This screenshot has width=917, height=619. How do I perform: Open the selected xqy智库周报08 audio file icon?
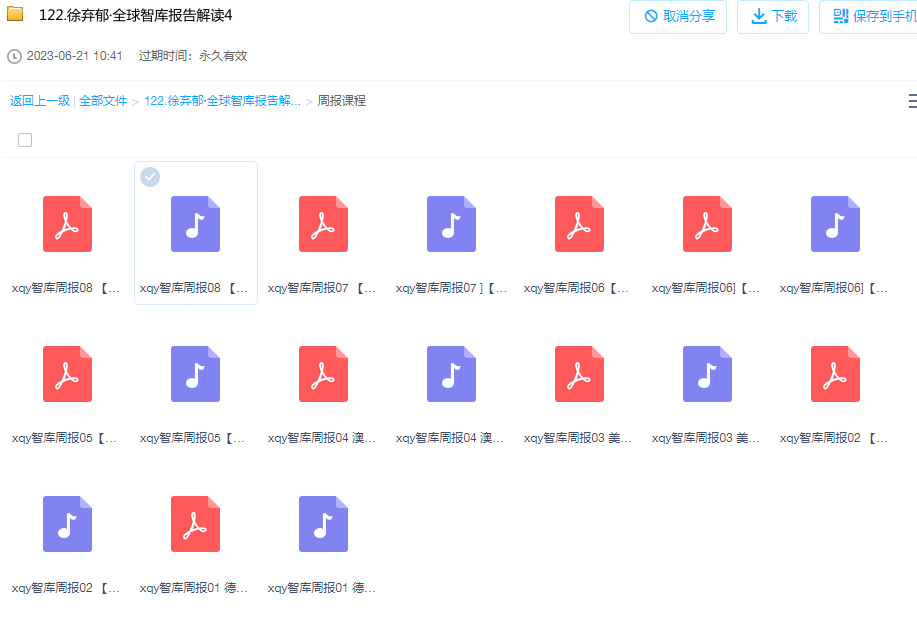(x=195, y=224)
